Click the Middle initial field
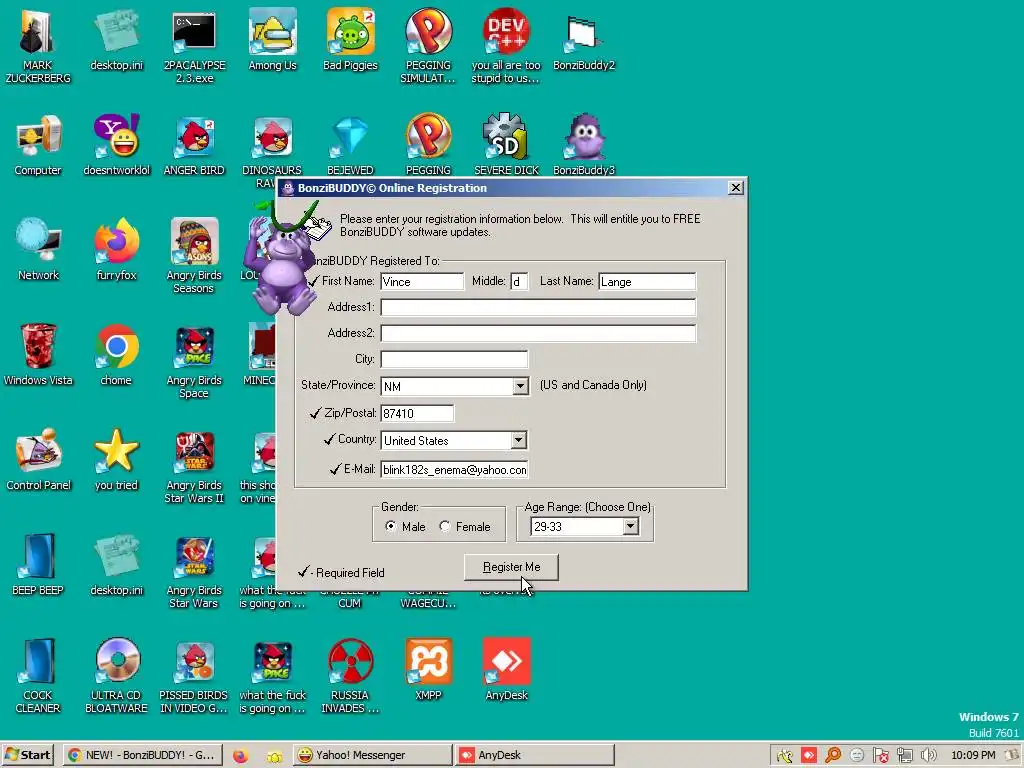1024x768 pixels. point(519,281)
